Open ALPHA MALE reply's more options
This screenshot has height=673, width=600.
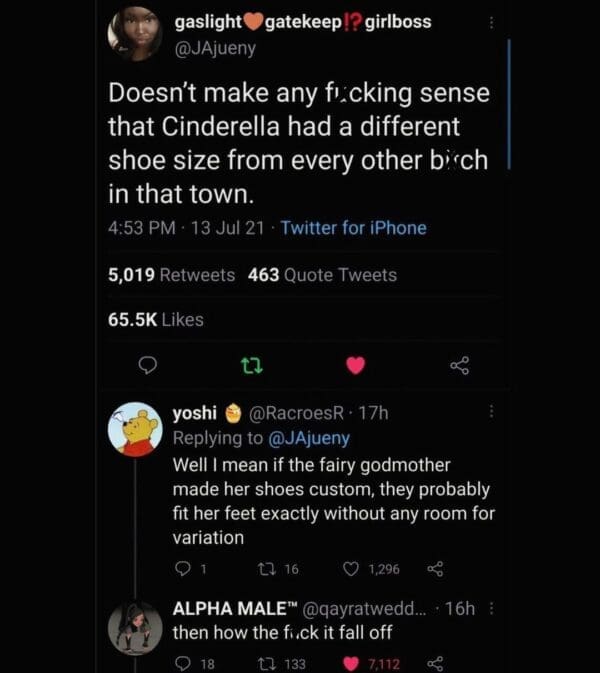coord(490,608)
